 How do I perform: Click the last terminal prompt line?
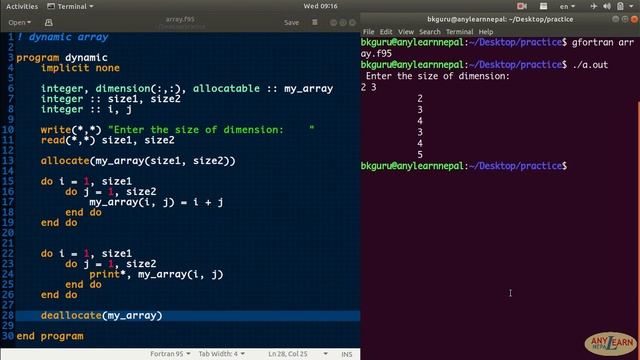(x=464, y=166)
